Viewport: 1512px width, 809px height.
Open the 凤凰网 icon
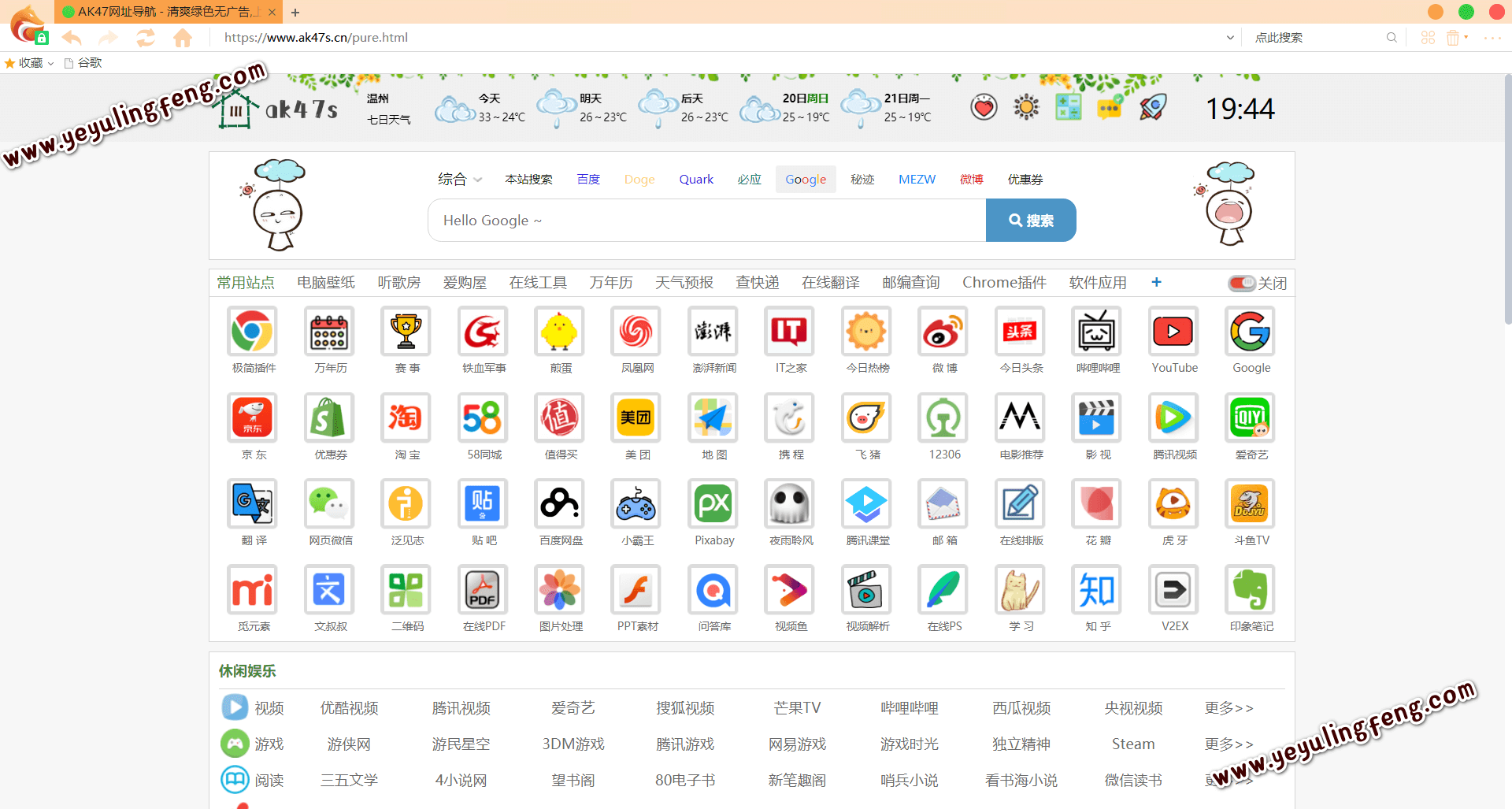(636, 332)
